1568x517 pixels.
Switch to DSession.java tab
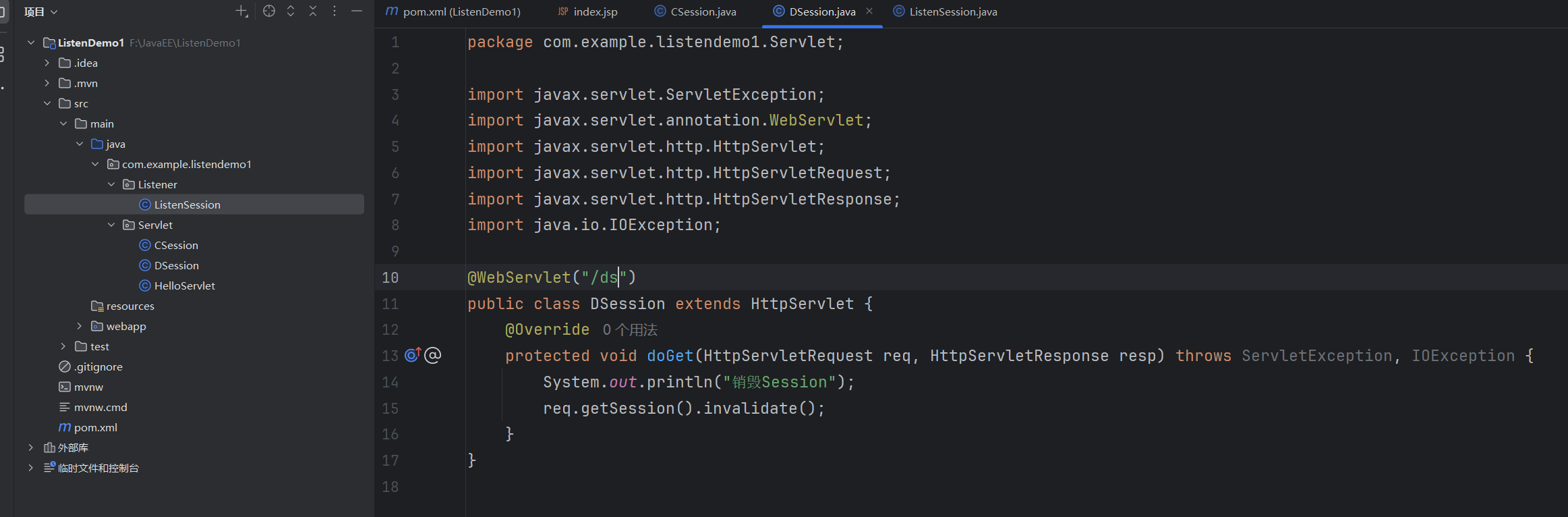tap(822, 11)
